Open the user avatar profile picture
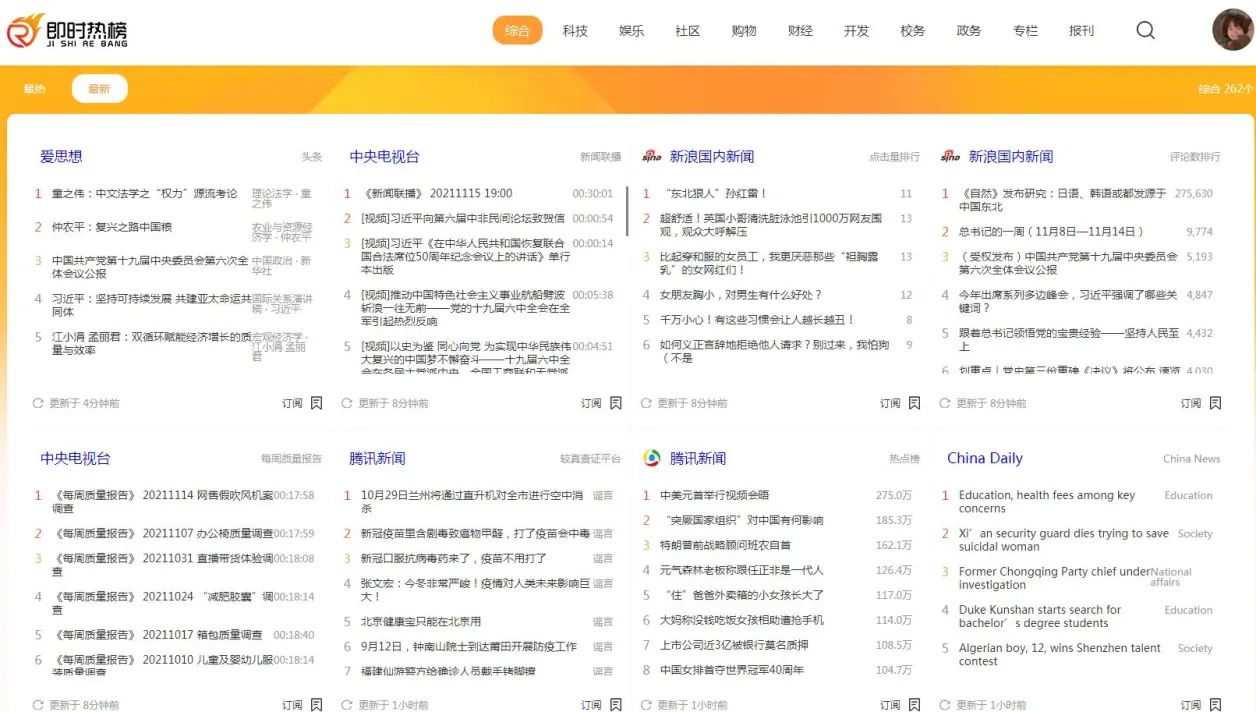Image resolution: width=1256 pixels, height=712 pixels. pyautogui.click(x=1232, y=30)
